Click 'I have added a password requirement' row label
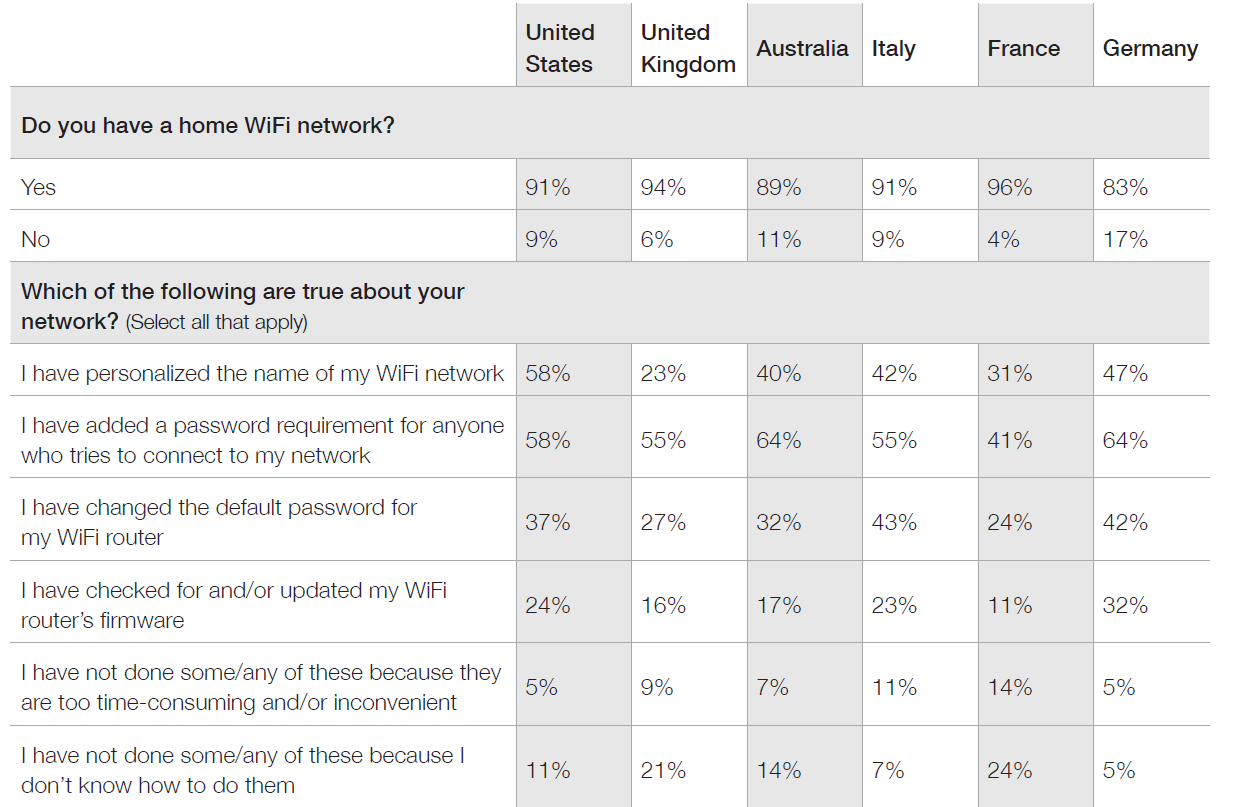Viewport: 1242px width, 807px height. click(x=263, y=440)
